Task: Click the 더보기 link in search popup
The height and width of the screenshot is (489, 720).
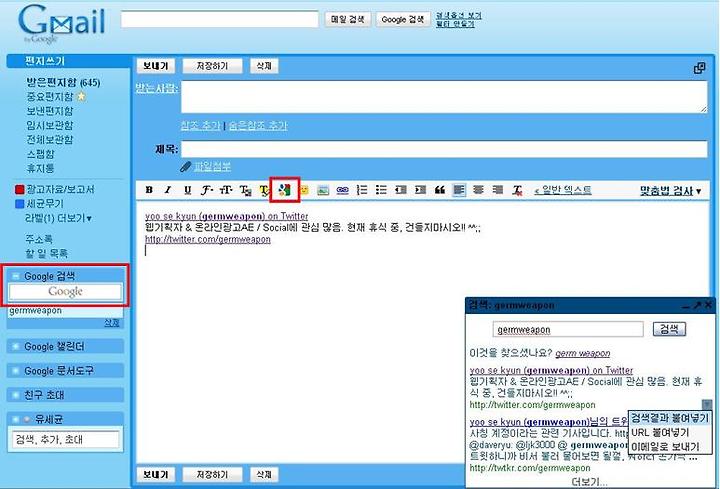Action: 589,482
